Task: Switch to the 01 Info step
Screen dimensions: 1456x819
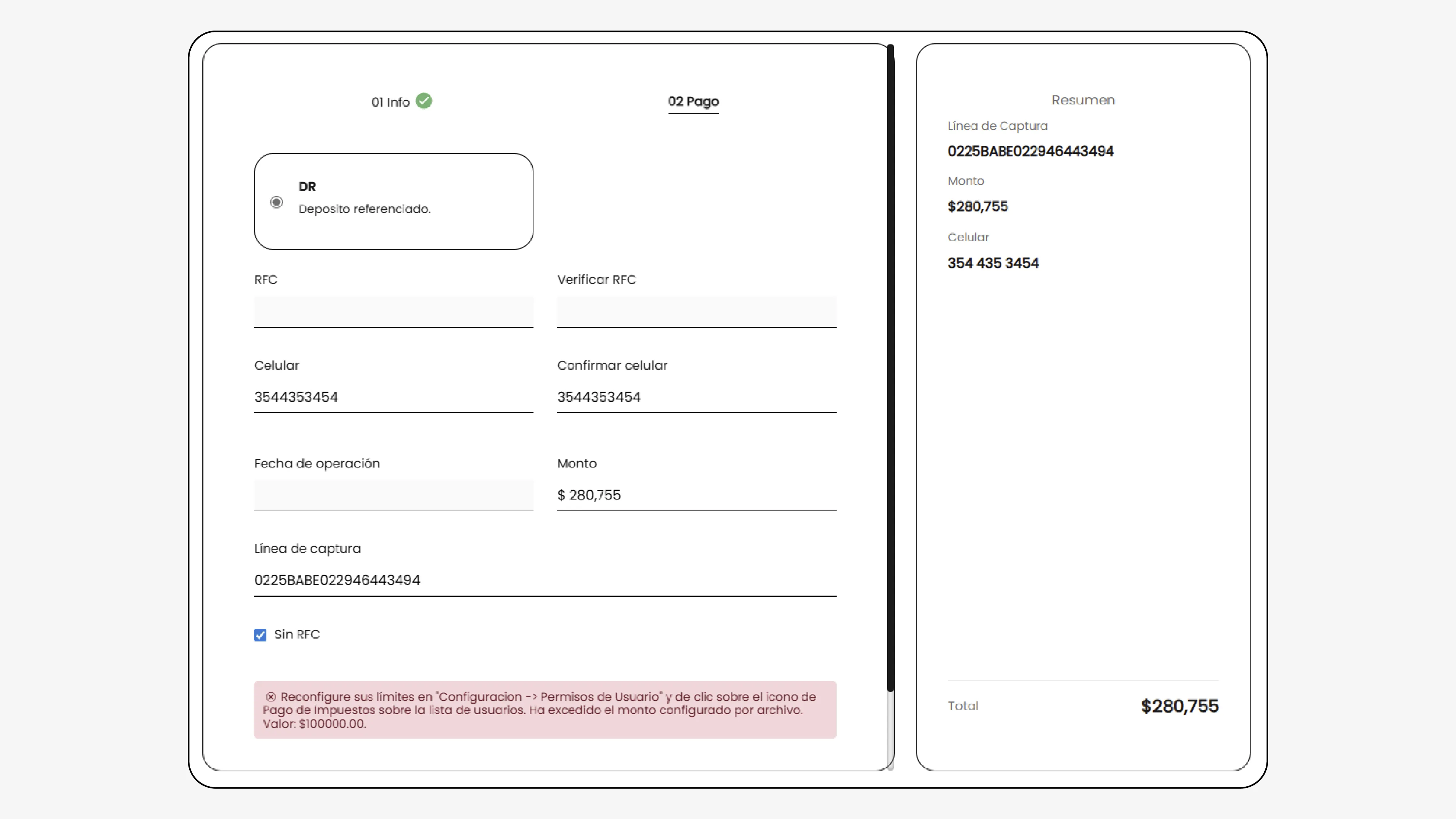Action: [390, 102]
